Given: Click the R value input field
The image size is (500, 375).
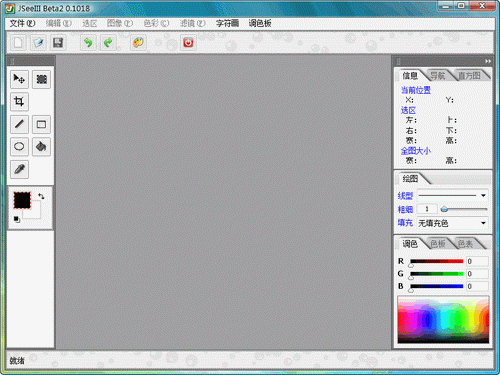Looking at the screenshot, I should pos(477,261).
